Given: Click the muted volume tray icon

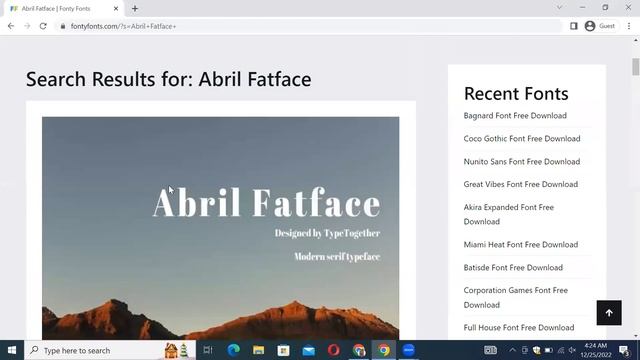Looking at the screenshot, I should click(x=572, y=350).
